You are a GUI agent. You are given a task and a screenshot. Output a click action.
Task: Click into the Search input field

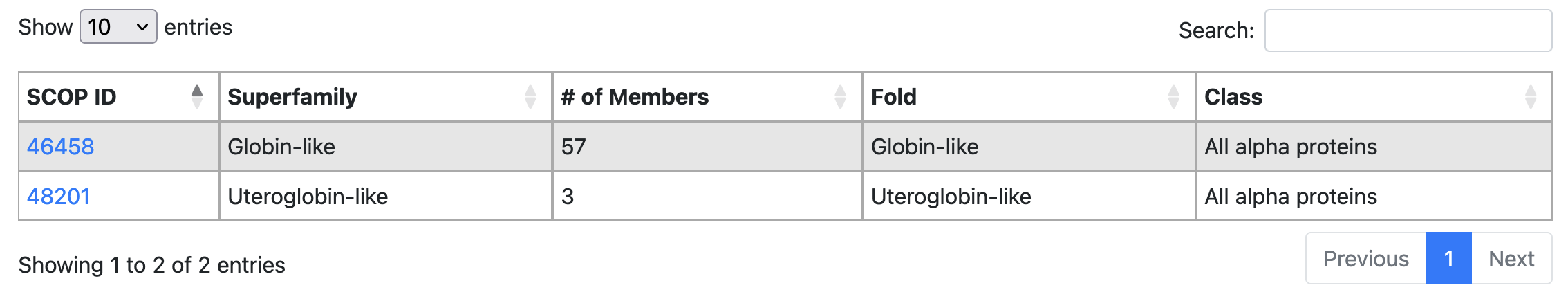pyautogui.click(x=1408, y=30)
